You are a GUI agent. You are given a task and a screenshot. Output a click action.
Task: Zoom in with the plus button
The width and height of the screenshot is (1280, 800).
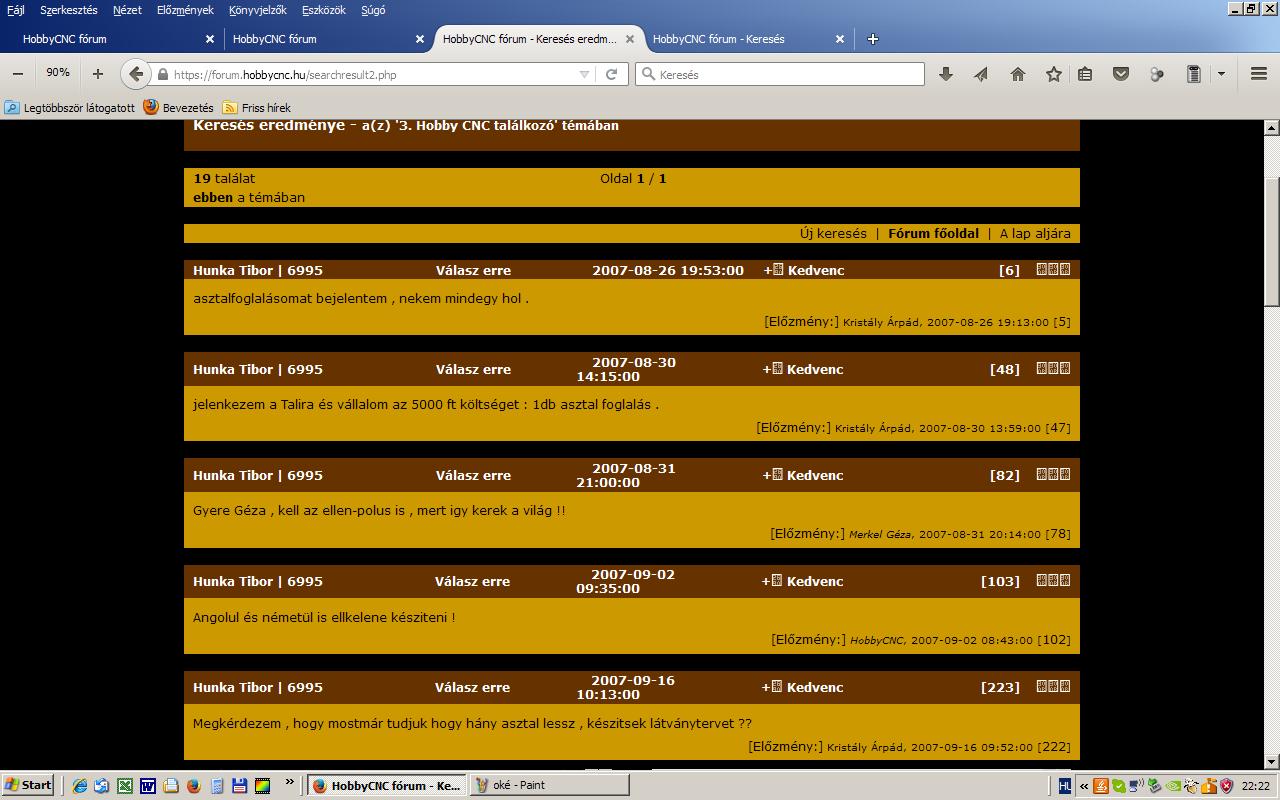coord(97,73)
